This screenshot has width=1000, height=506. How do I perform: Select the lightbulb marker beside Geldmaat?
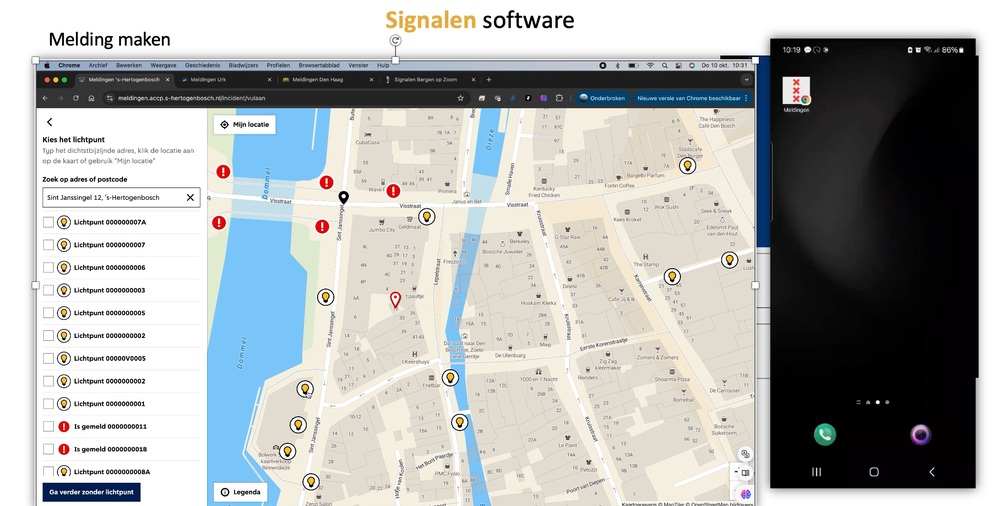pyautogui.click(x=427, y=217)
